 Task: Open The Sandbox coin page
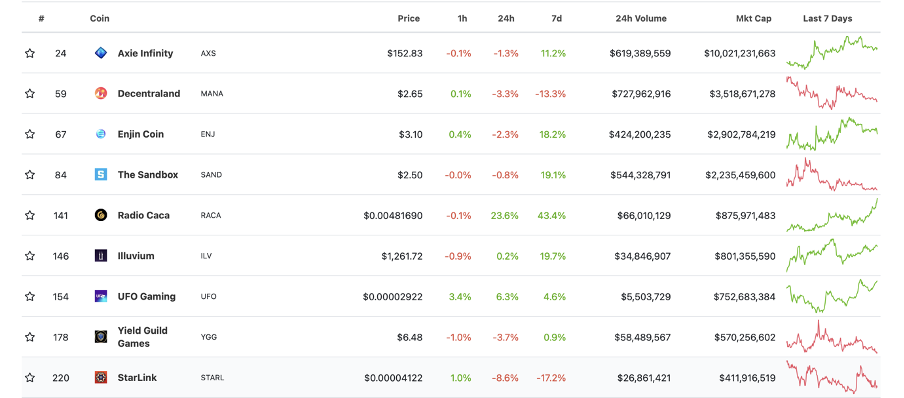coord(148,174)
